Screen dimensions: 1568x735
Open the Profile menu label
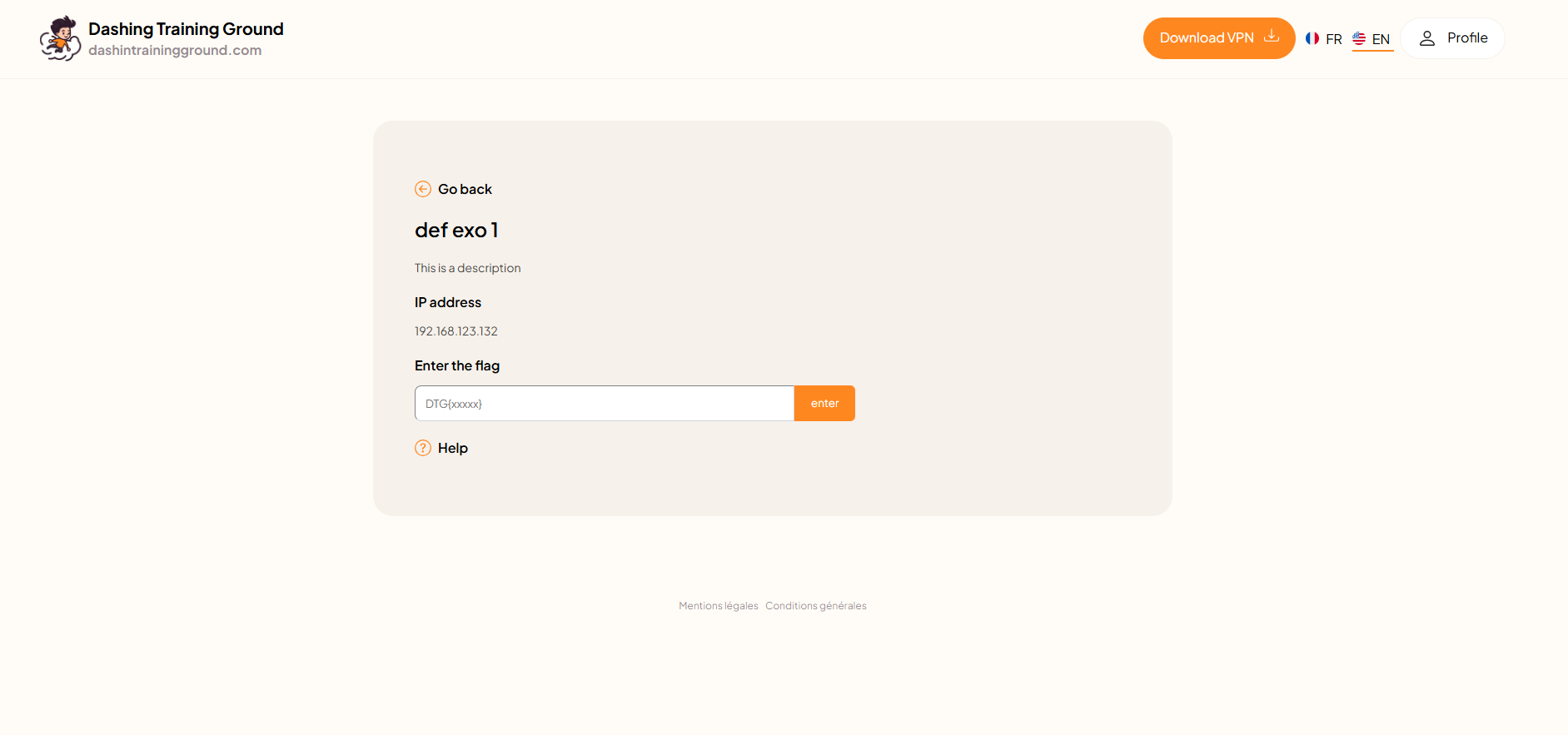[1466, 38]
